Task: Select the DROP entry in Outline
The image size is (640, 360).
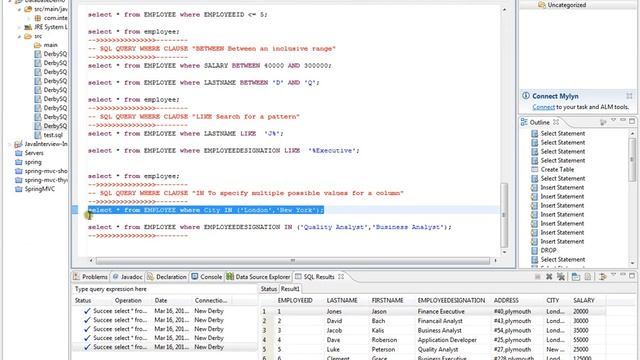Action: [548, 250]
